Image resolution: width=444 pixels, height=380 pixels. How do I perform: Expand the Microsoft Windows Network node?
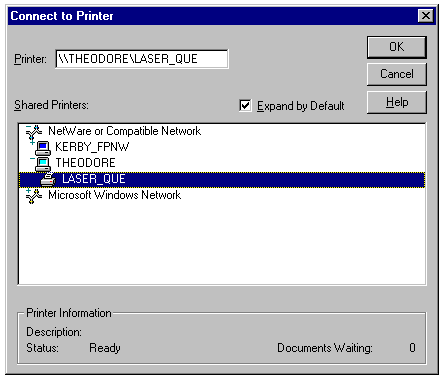coord(29,191)
